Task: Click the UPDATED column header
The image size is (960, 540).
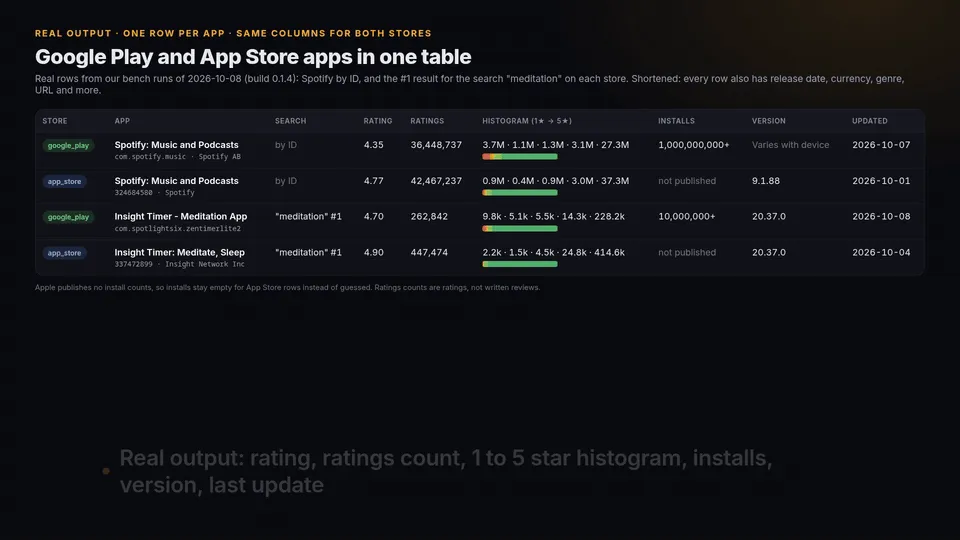Action: pyautogui.click(x=869, y=121)
